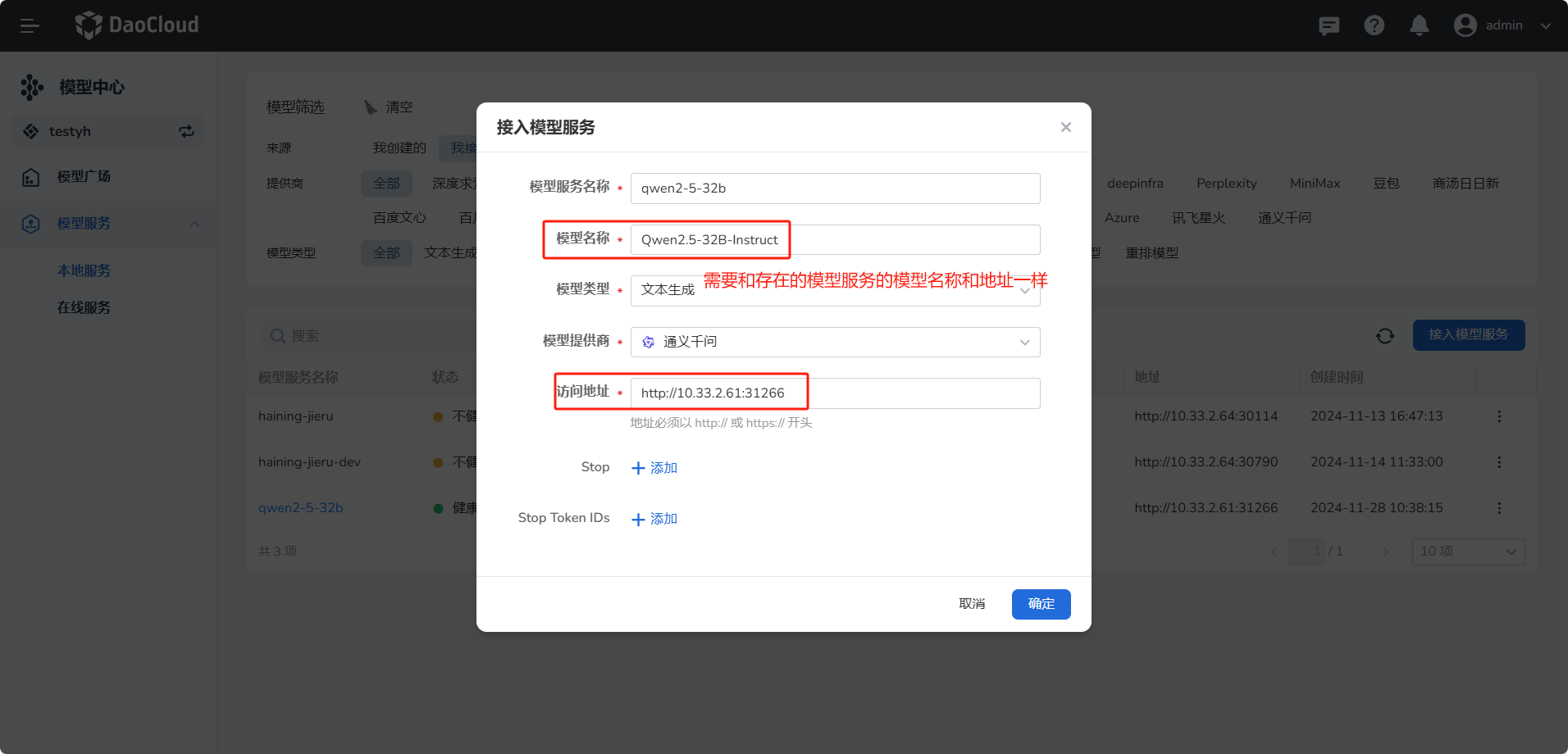Click the 模型服务名称 column header
Image resolution: width=1568 pixels, height=754 pixels.
298,377
